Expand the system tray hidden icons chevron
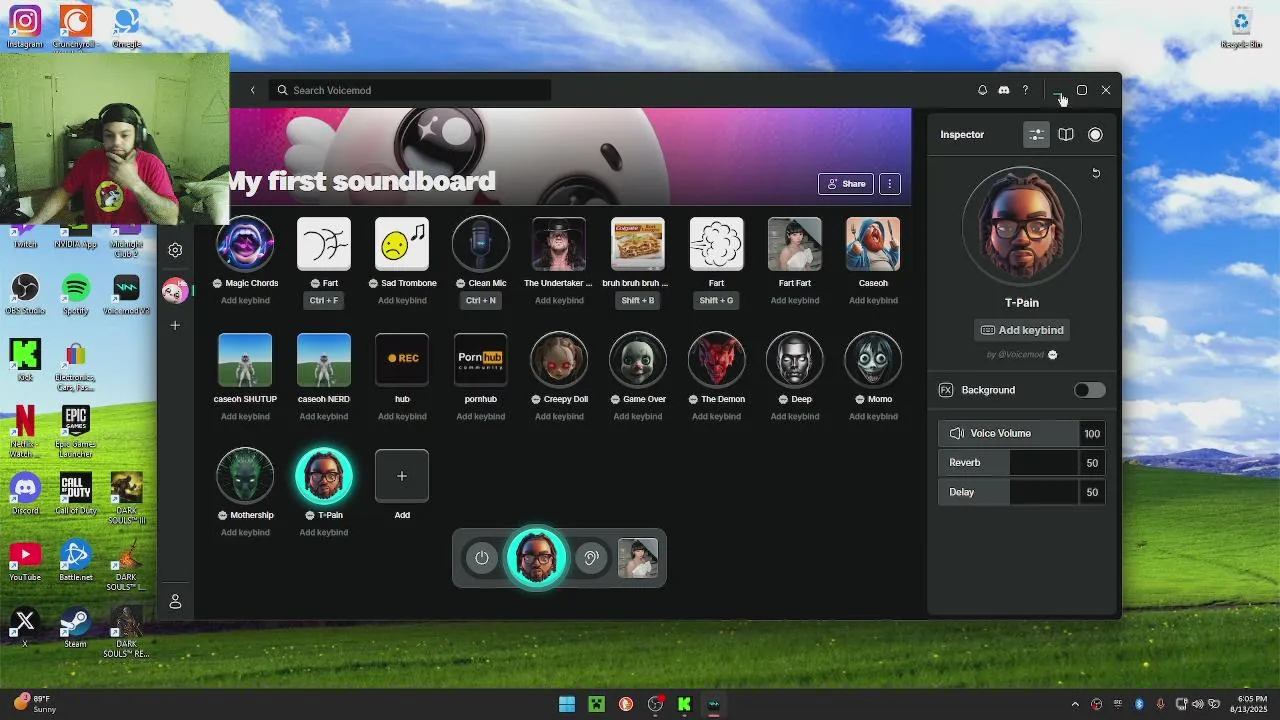The height and width of the screenshot is (720, 1280). click(x=1075, y=704)
